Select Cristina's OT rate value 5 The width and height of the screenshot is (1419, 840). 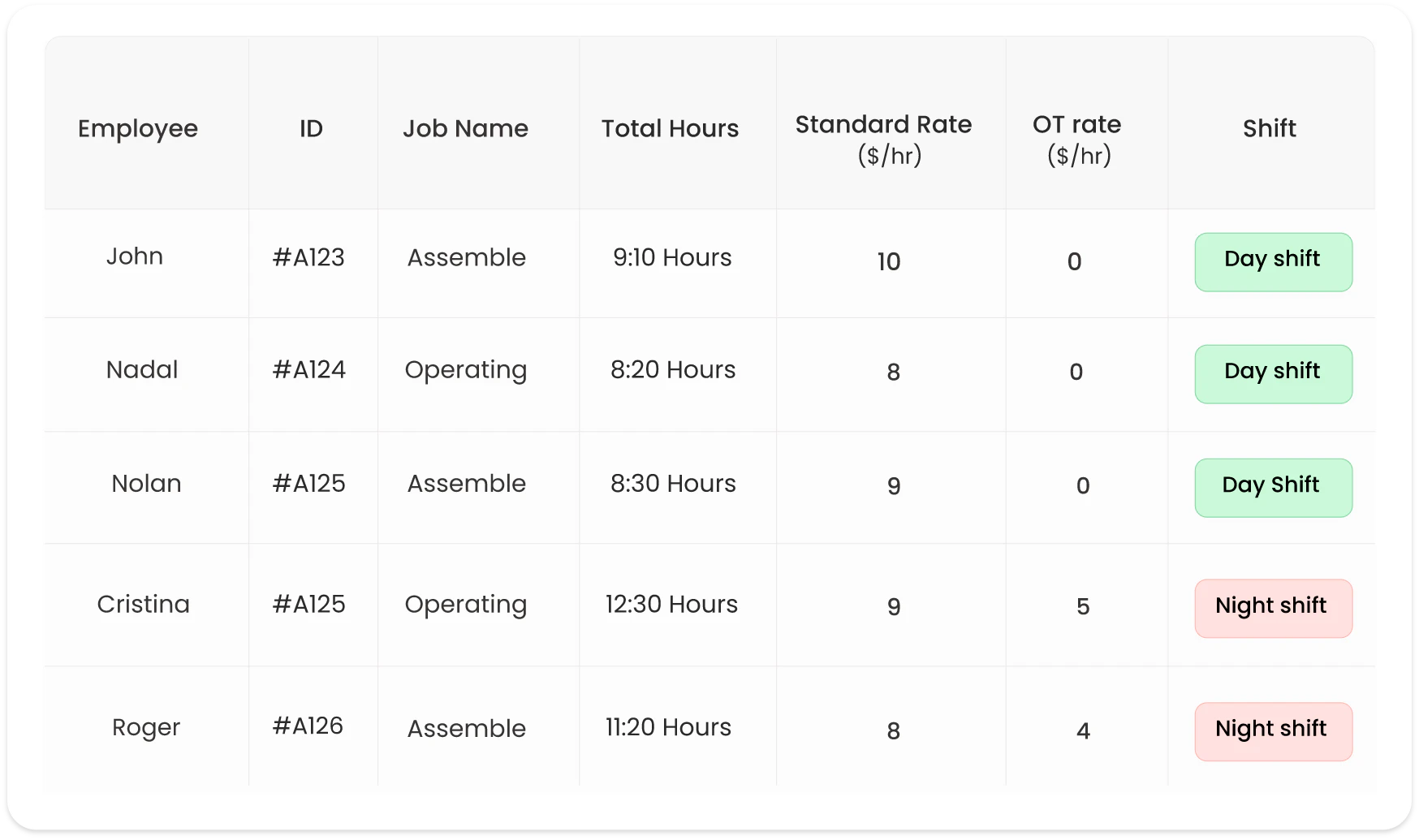[x=1083, y=607]
